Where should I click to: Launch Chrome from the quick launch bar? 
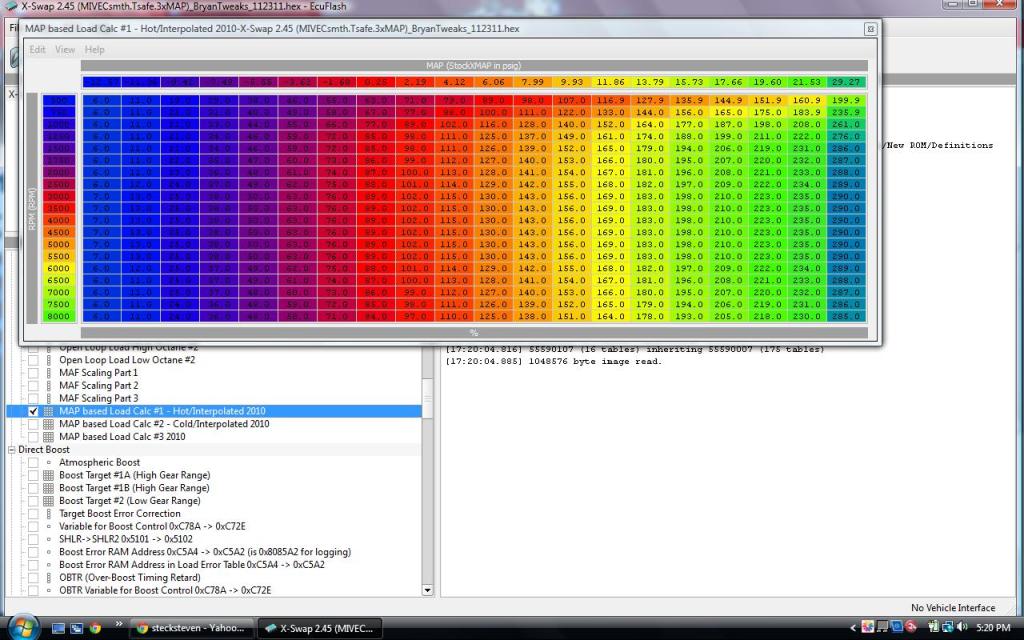[x=95, y=628]
